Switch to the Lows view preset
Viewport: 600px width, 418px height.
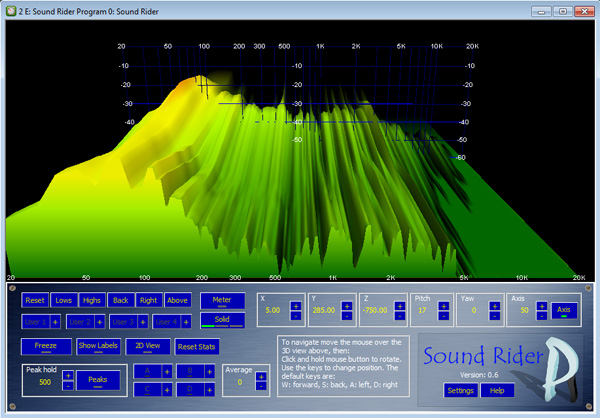64,300
